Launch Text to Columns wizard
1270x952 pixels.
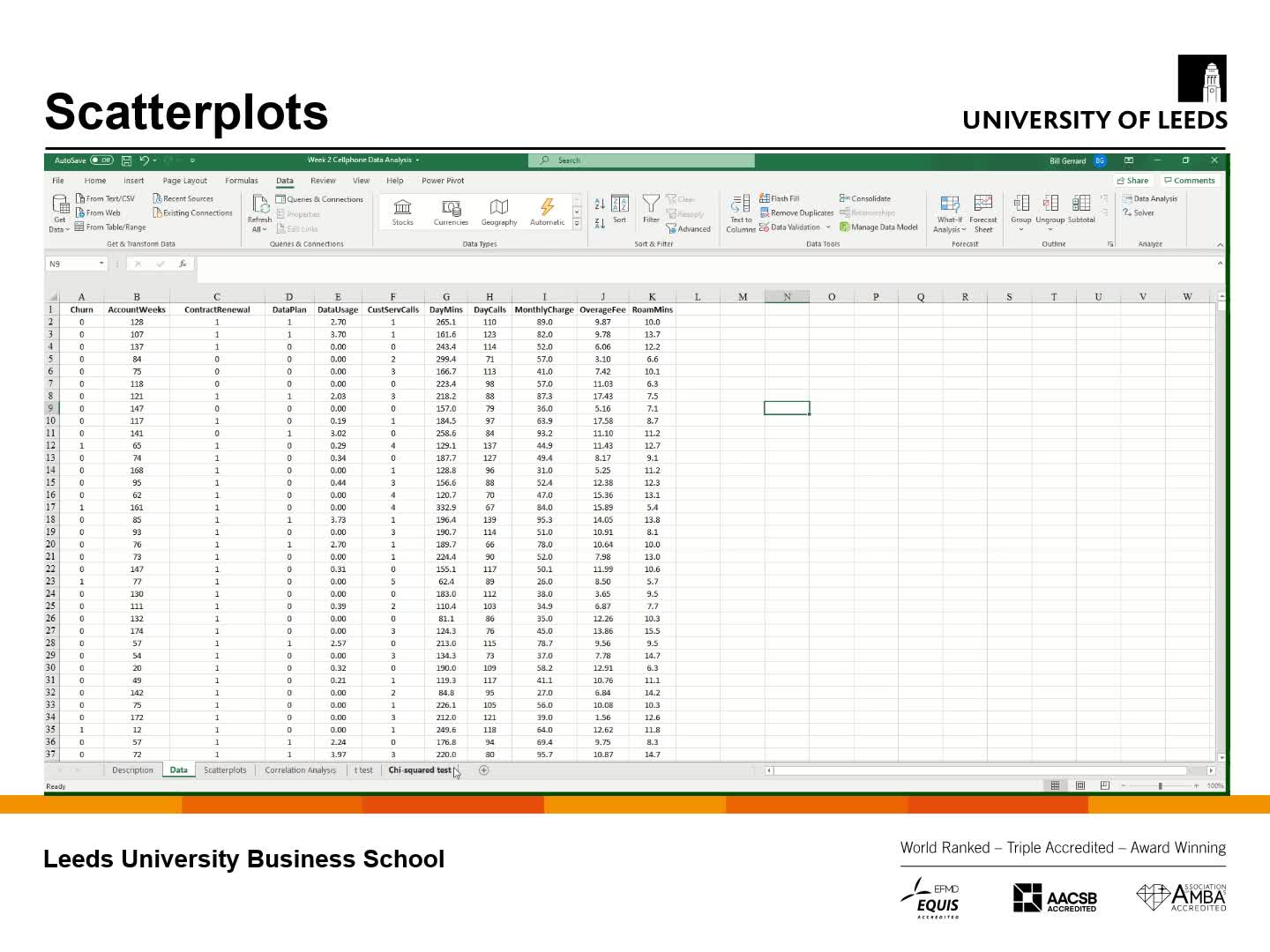tap(741, 214)
